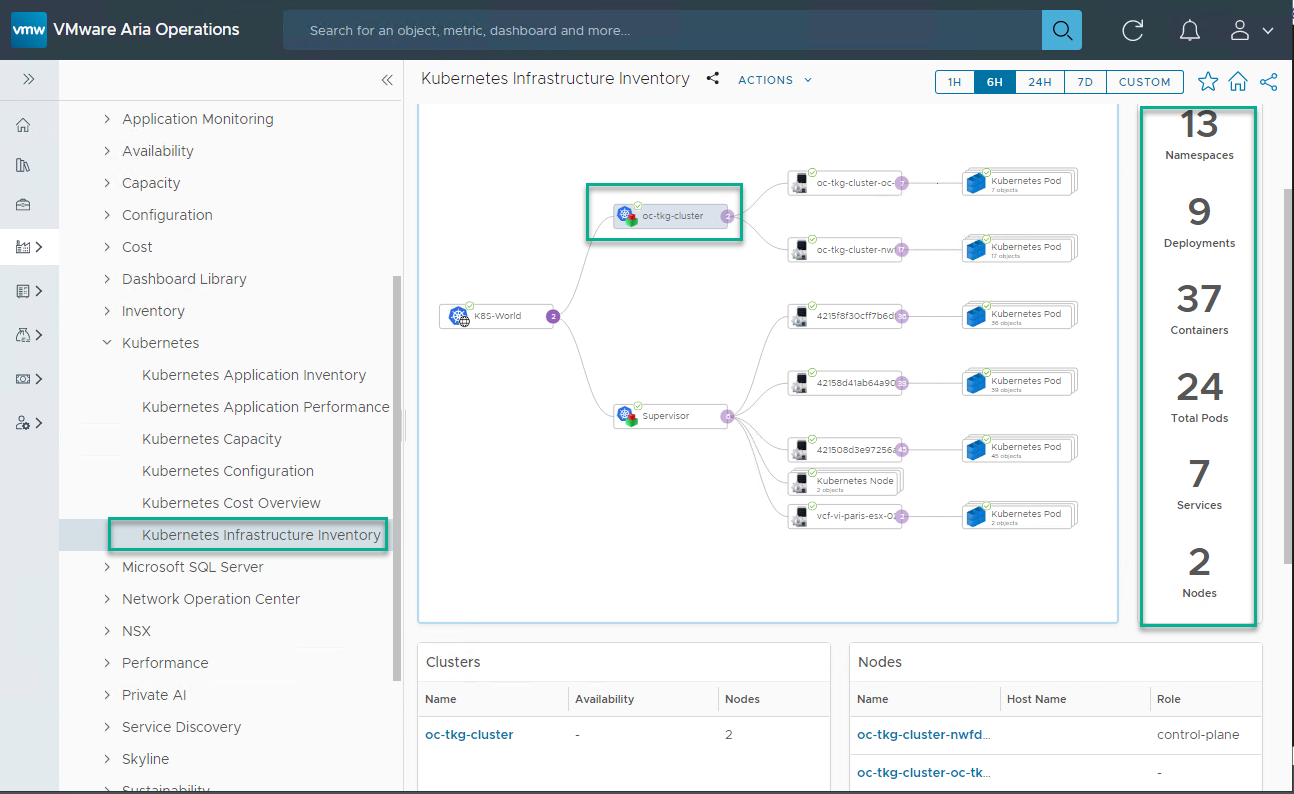Open the Home icon in left rail
The width and height of the screenshot is (1294, 794).
point(23,125)
